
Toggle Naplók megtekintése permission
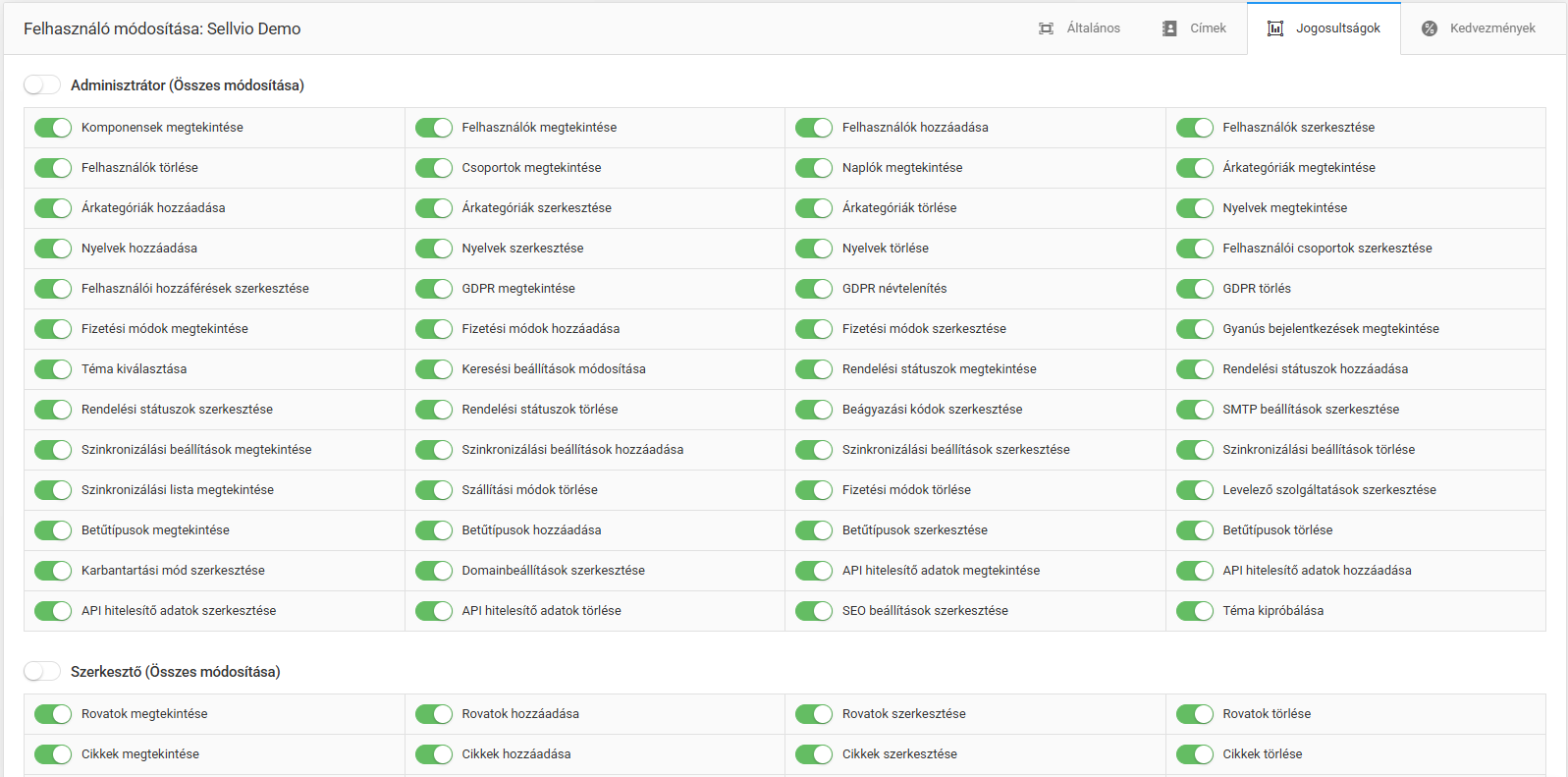pos(814,168)
